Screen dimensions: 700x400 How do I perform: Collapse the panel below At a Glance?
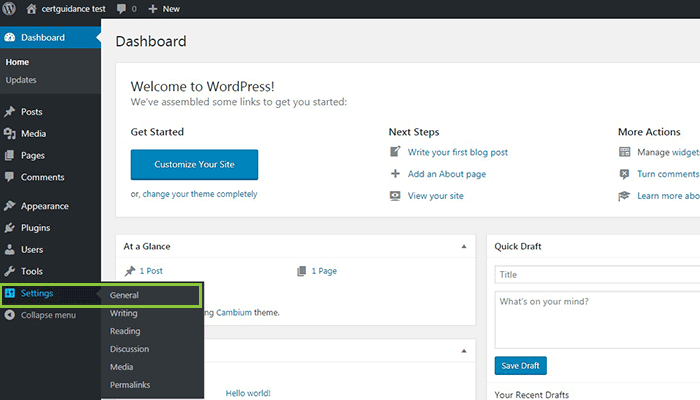pyautogui.click(x=464, y=351)
